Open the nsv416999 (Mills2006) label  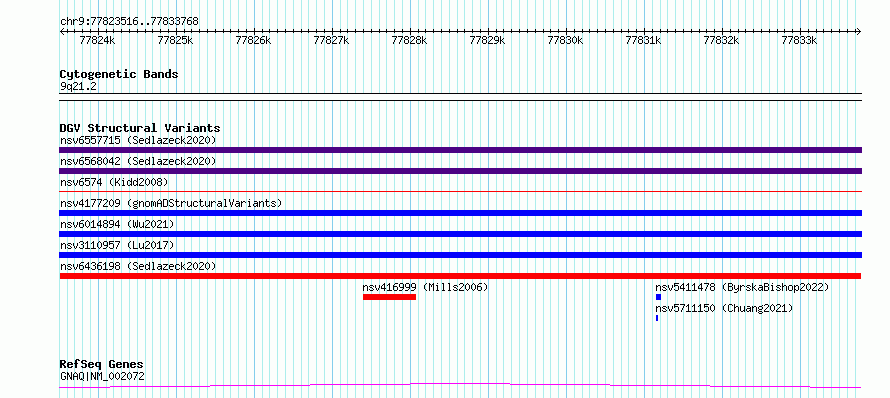(x=425, y=287)
